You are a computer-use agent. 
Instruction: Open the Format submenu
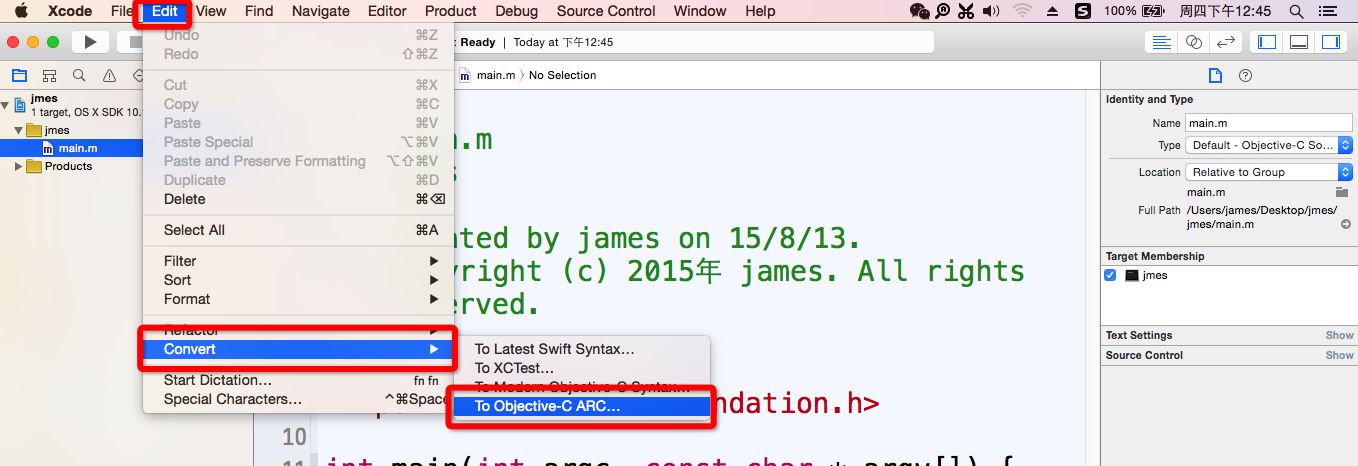click(x=297, y=299)
